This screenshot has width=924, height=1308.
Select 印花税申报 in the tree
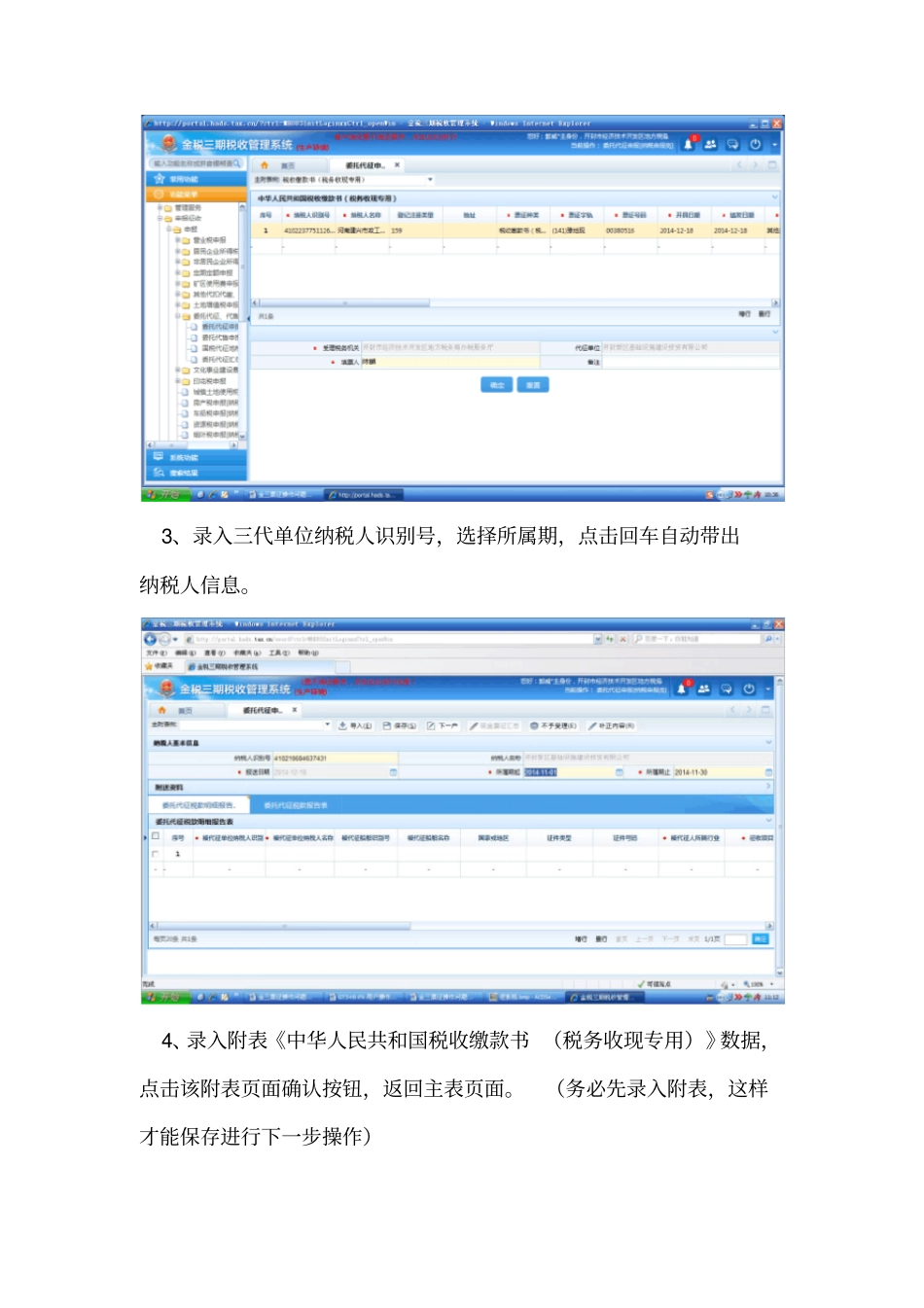(x=209, y=381)
